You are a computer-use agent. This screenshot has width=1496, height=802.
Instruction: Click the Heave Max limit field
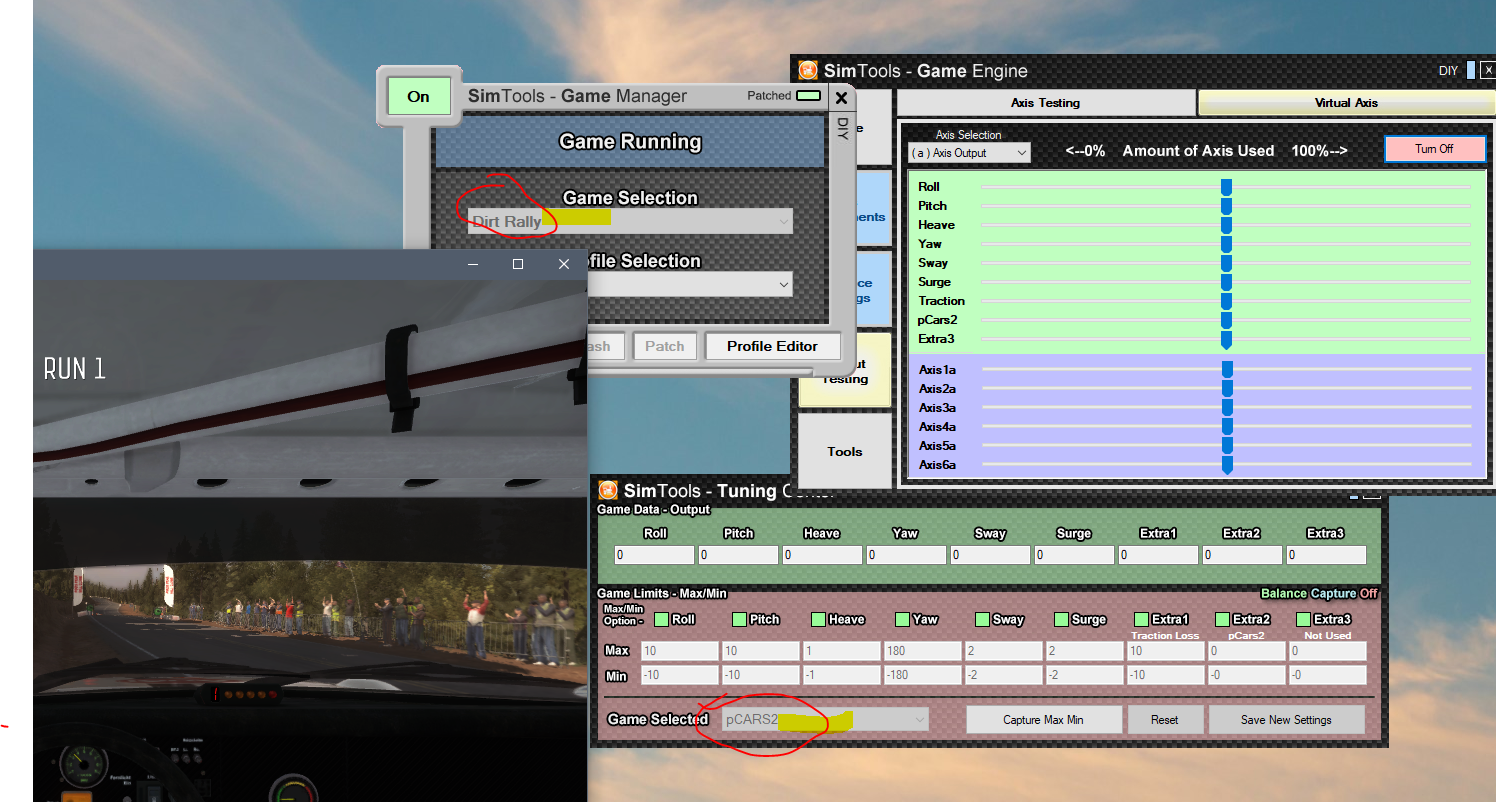841,651
